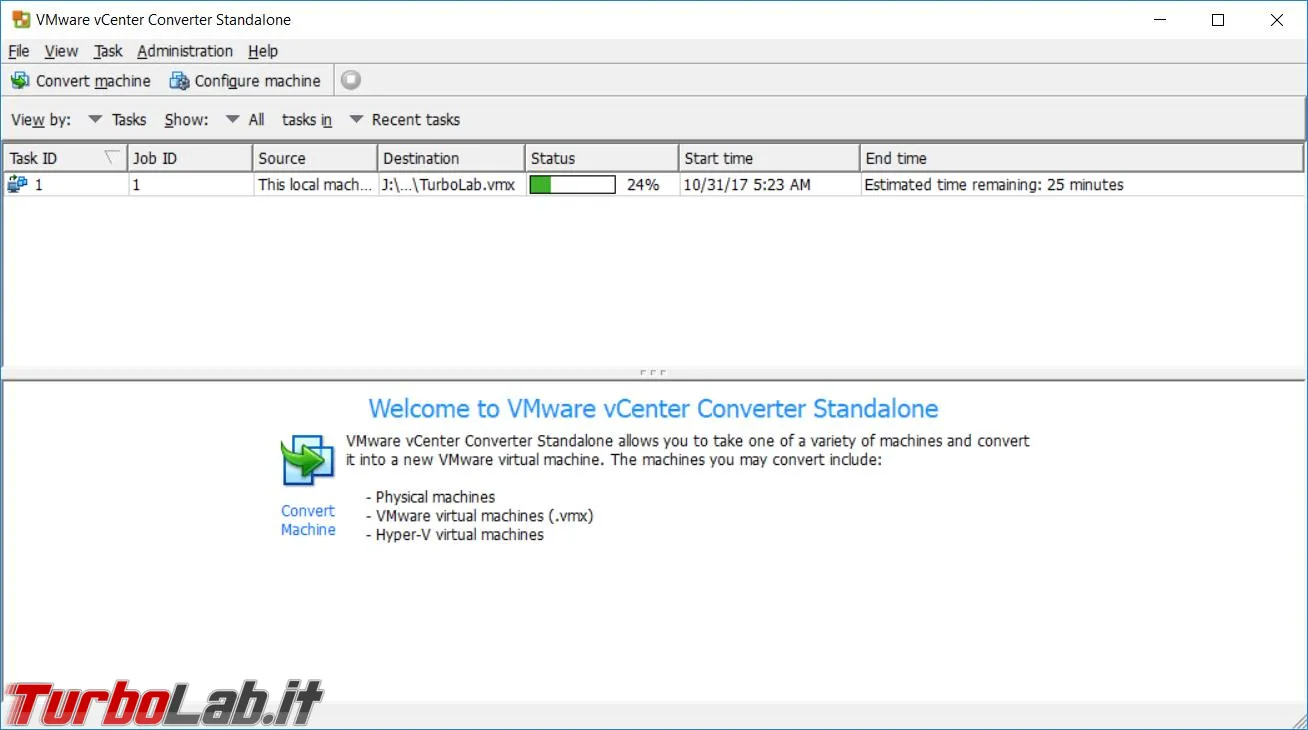Sort by the Job ID column header
This screenshot has height=730, width=1308.
click(190, 158)
